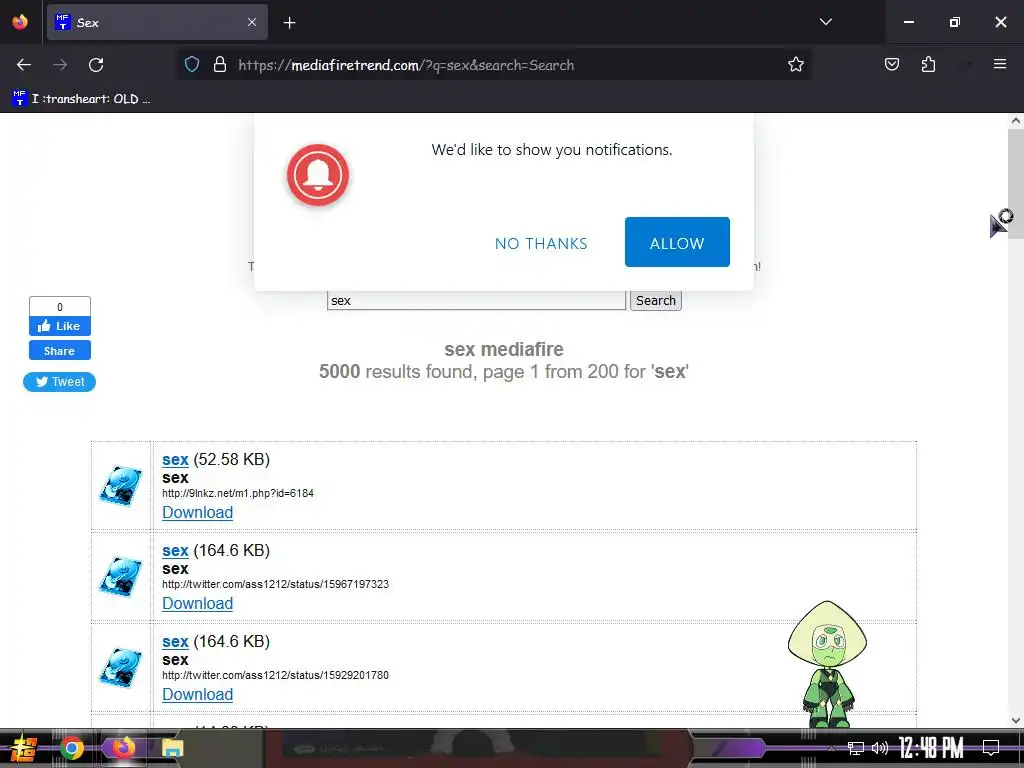Open the title link of the status/15967197323 result
The height and width of the screenshot is (768, 1024).
175,551
